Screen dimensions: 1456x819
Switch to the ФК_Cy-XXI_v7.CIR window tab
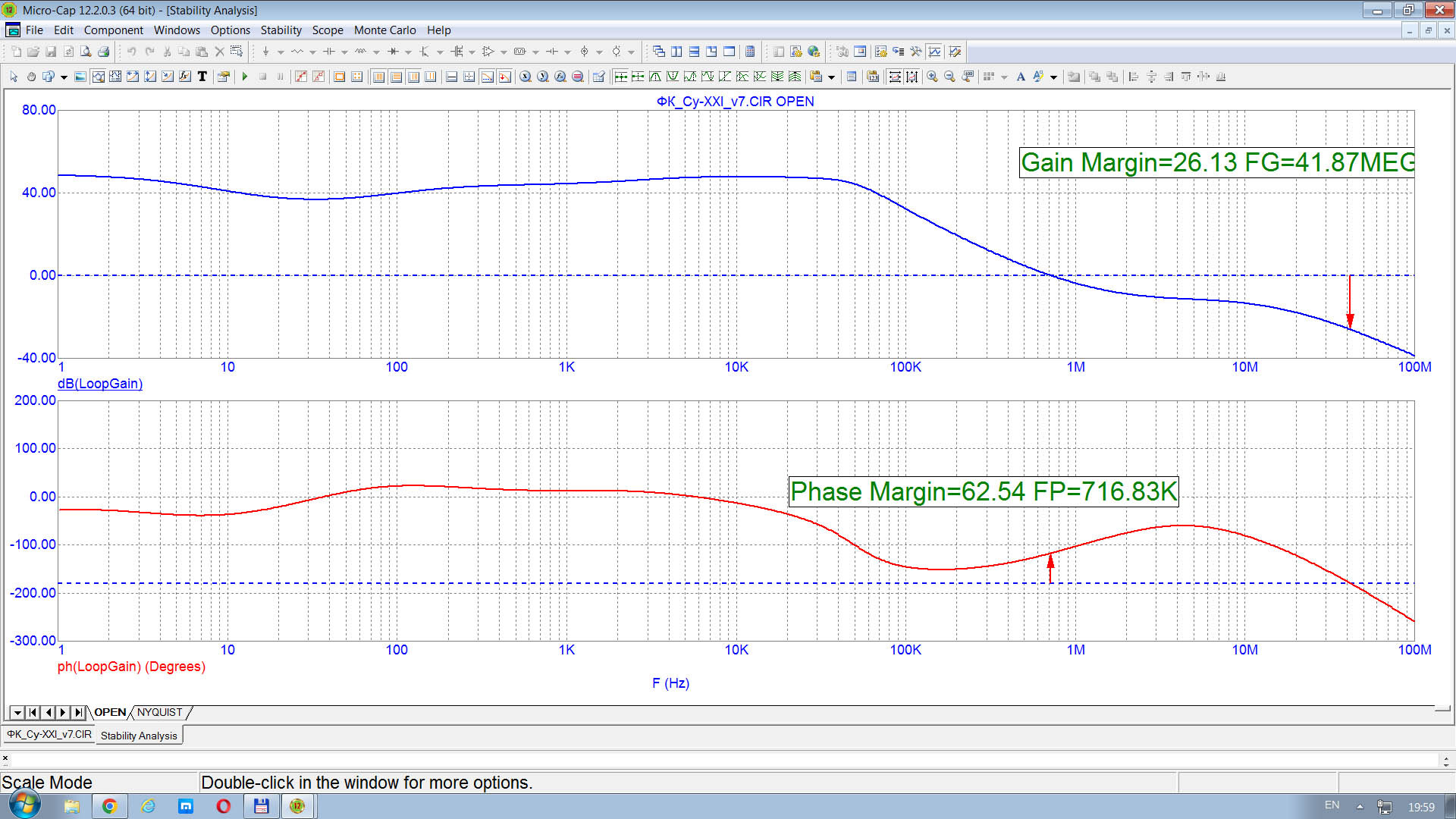tap(49, 735)
